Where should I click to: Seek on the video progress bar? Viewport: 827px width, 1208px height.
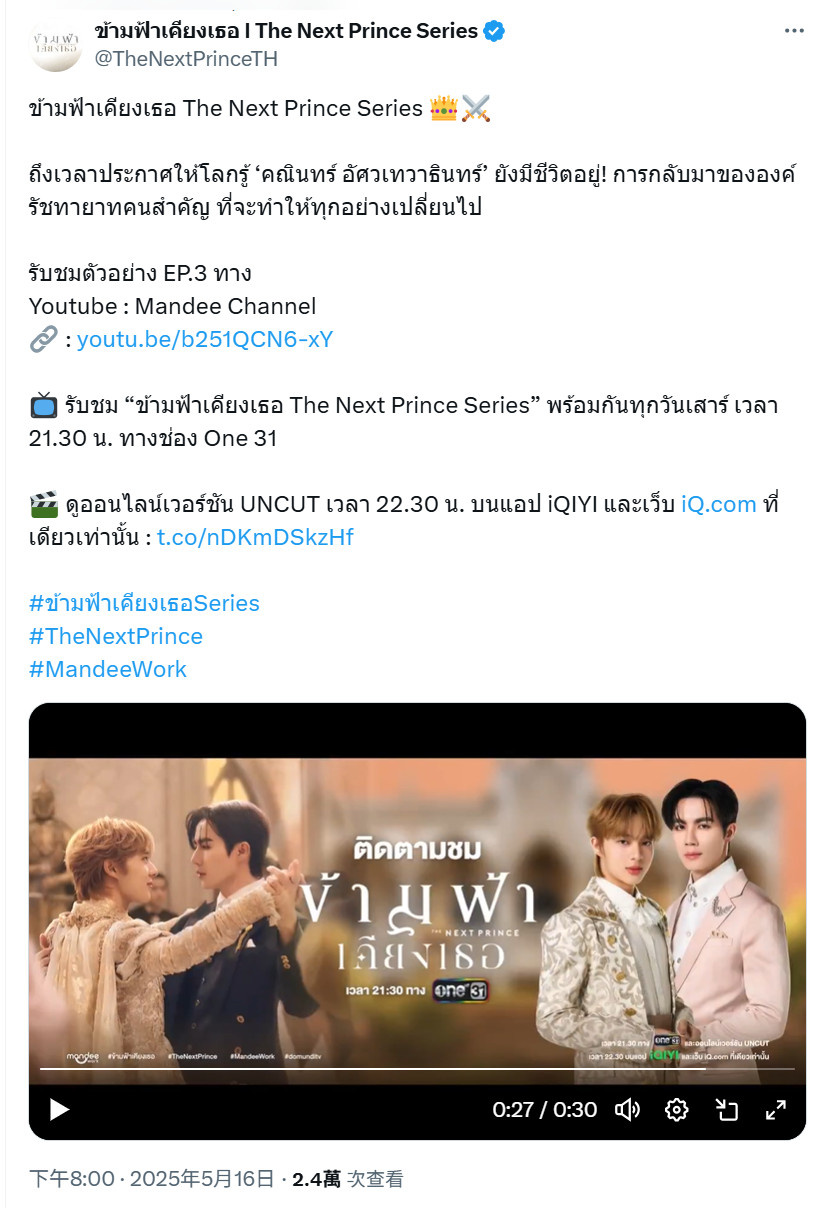pos(417,1069)
